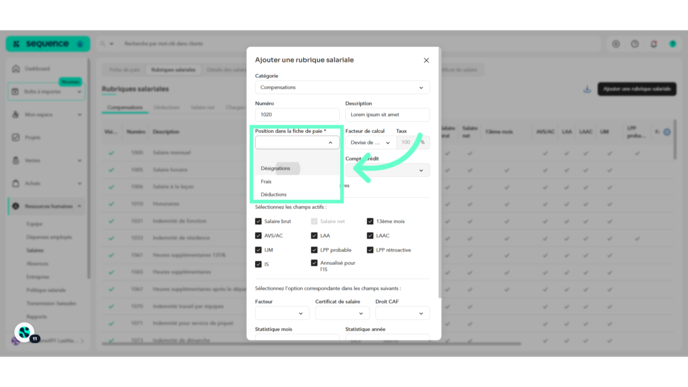Open Absences submenu item
This screenshot has width=688, height=387.
(x=37, y=264)
